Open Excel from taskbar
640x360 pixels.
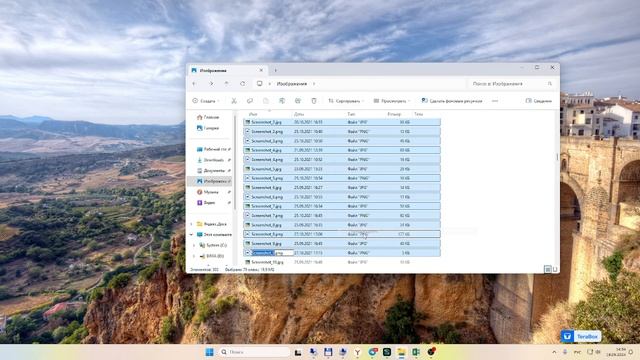click(416, 352)
